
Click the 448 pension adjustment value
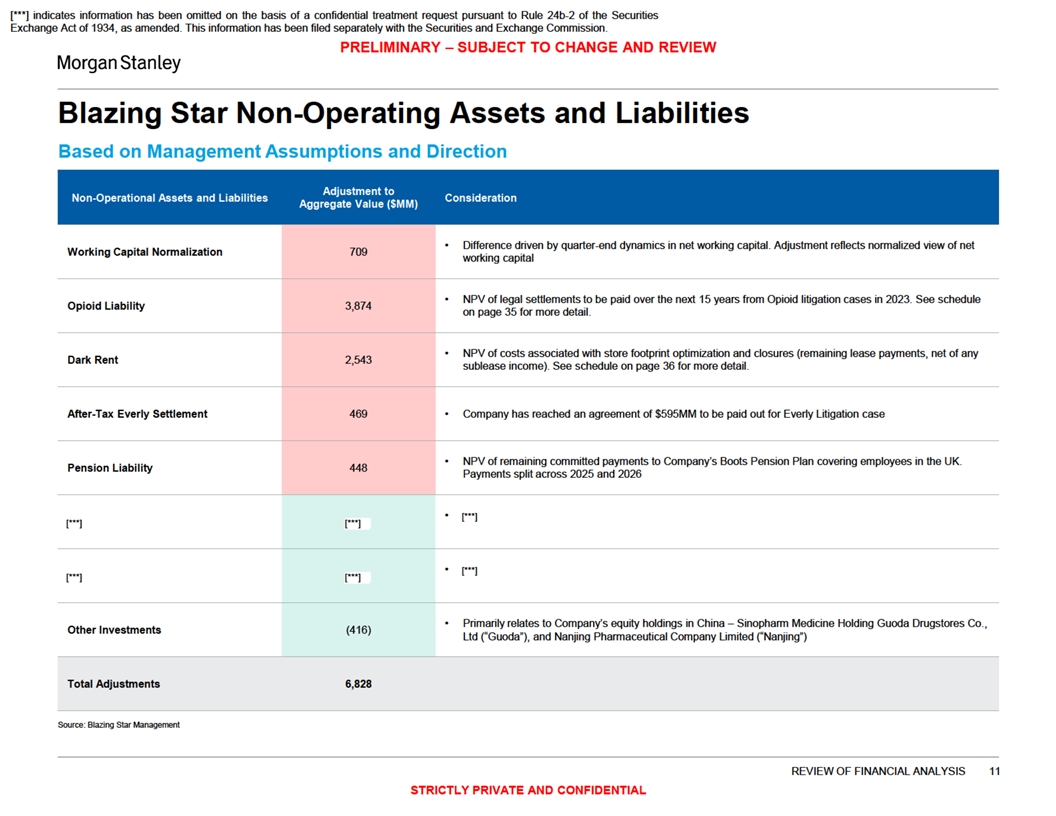pos(358,468)
